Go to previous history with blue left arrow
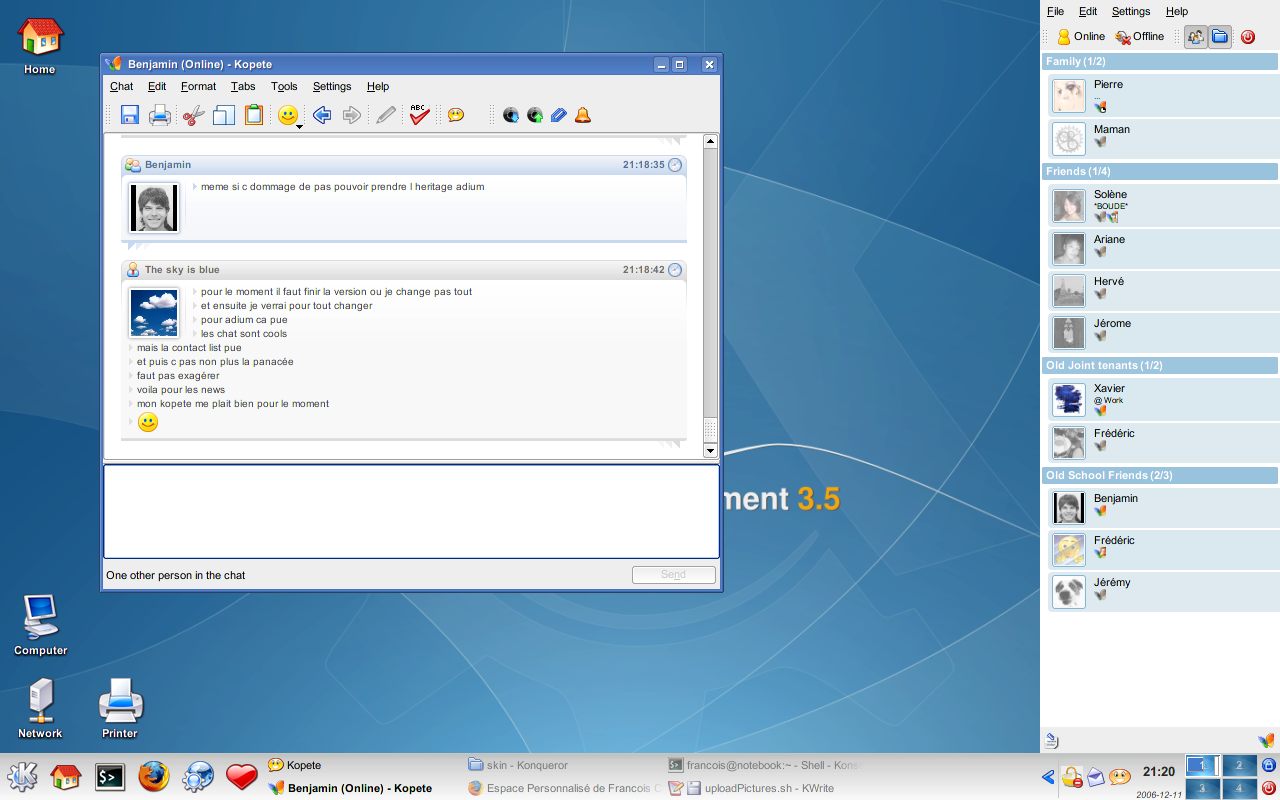The height and width of the screenshot is (800, 1280). pos(322,115)
